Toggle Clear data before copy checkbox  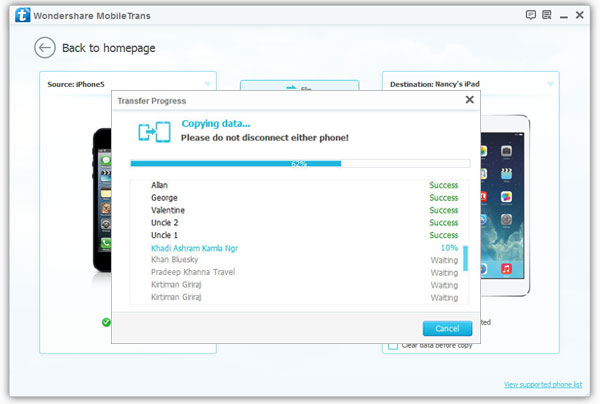coord(393,345)
